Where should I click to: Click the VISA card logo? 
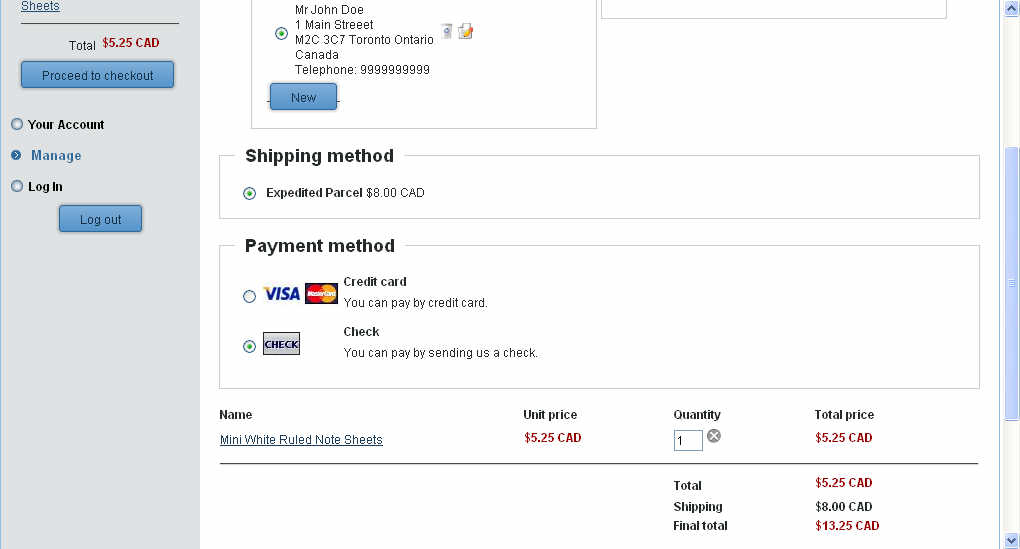click(281, 294)
